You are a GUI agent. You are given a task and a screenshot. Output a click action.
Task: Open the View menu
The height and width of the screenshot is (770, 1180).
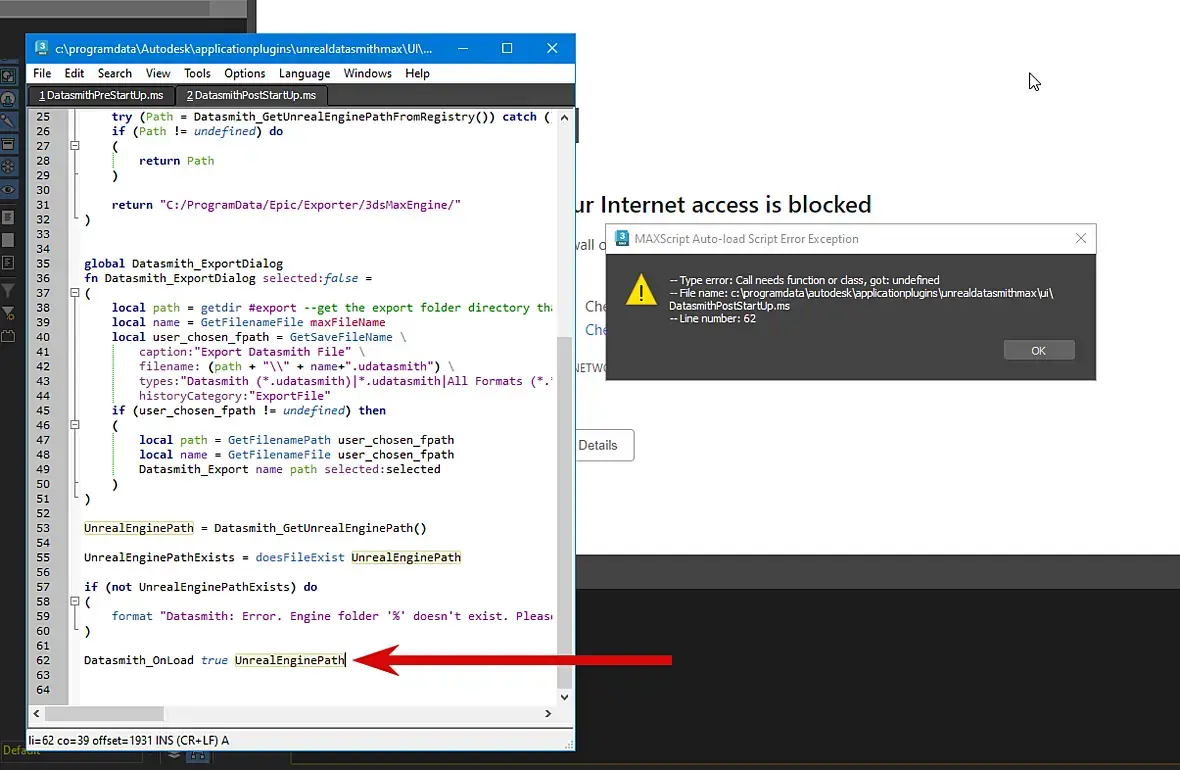pos(157,73)
